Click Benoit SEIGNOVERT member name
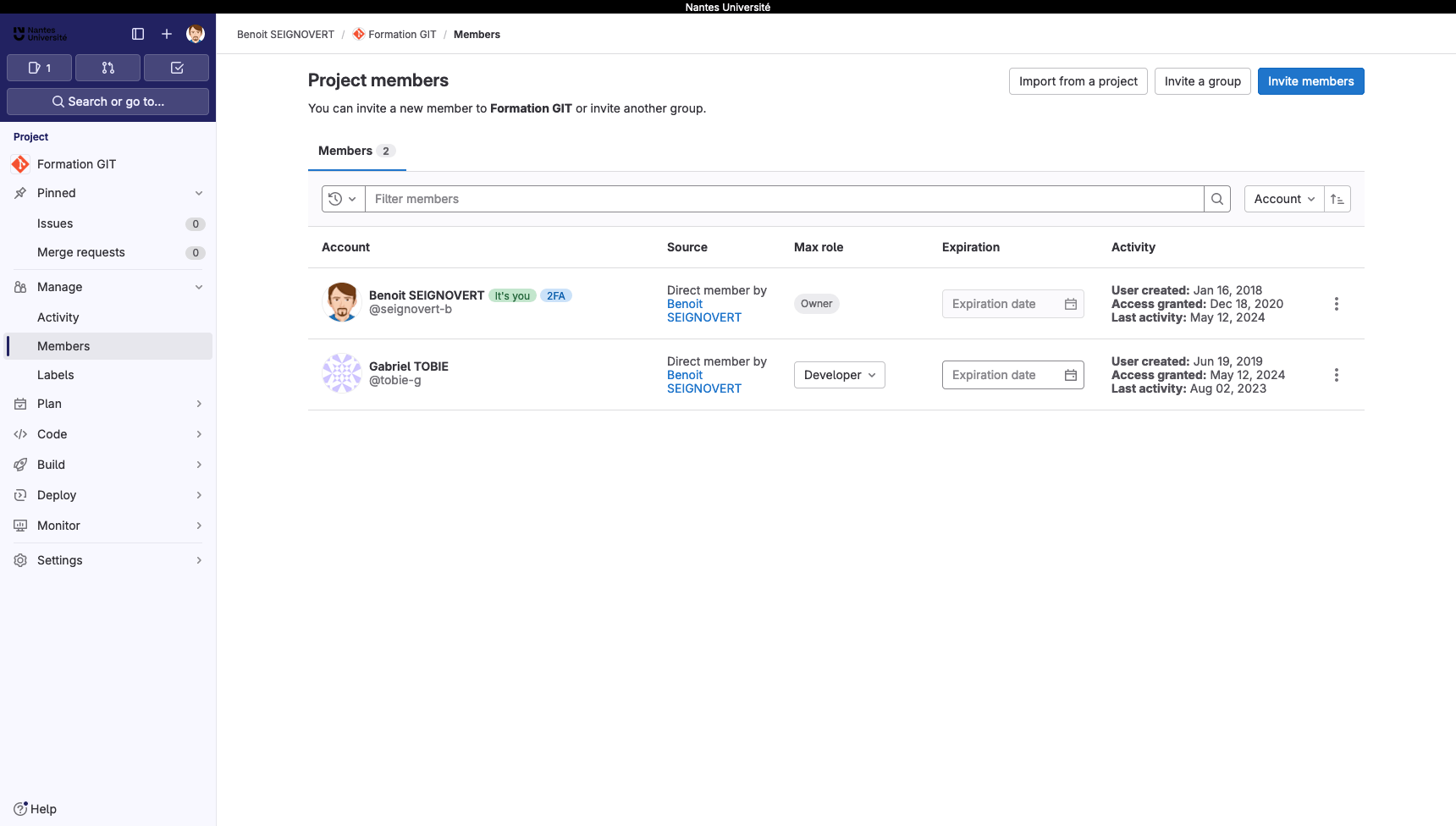The width and height of the screenshot is (1456, 826). 427,295
